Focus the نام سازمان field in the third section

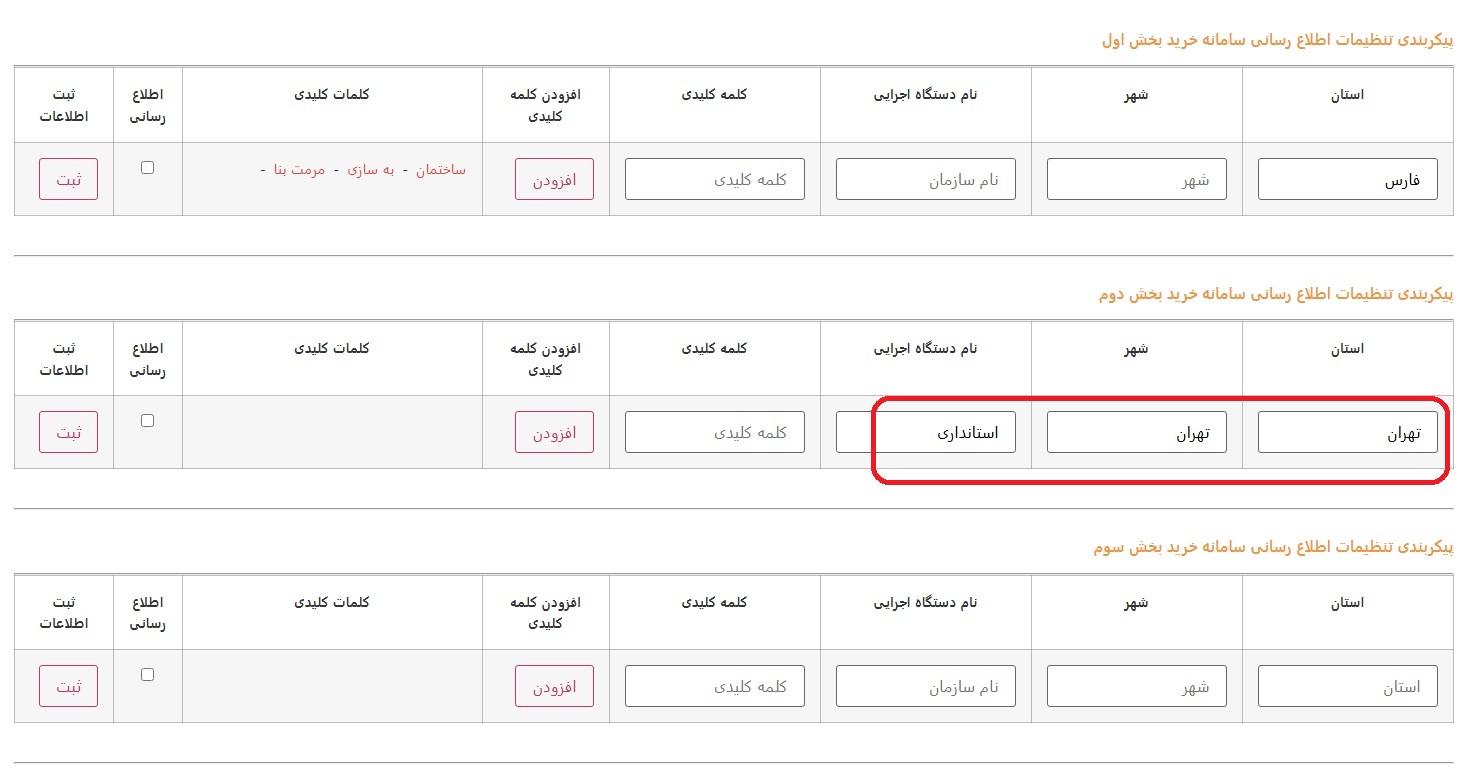(x=925, y=687)
